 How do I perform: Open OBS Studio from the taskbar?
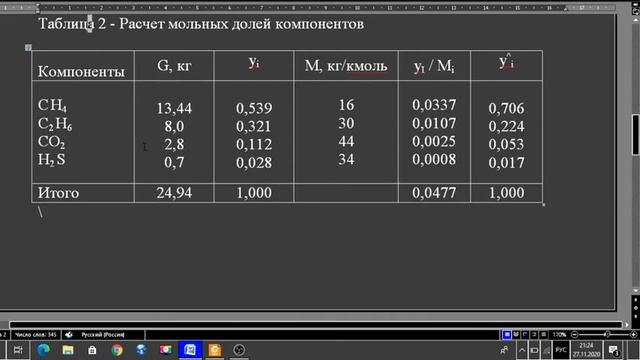tap(239, 350)
